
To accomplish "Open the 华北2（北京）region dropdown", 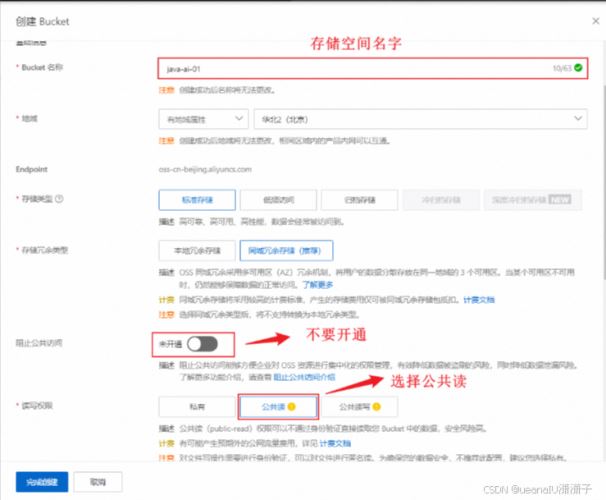I will click(420, 119).
